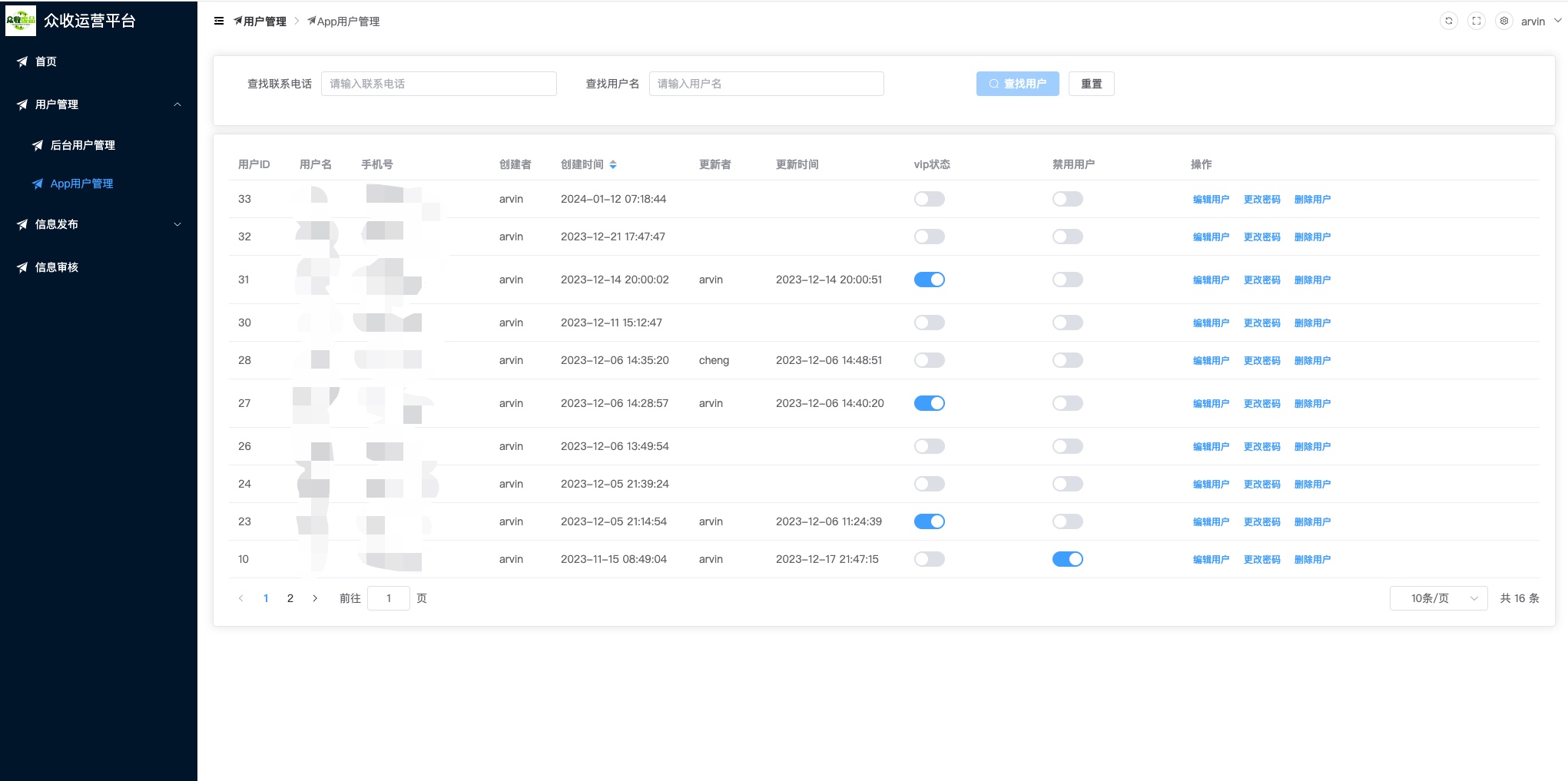1568x781 pixels.
Task: Click the paper plane icon beside 首页
Action: pos(22,61)
